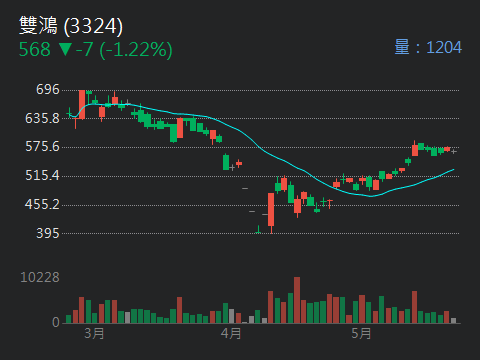Click the 0 volume axis label
480x360 pixels.
[56, 322]
